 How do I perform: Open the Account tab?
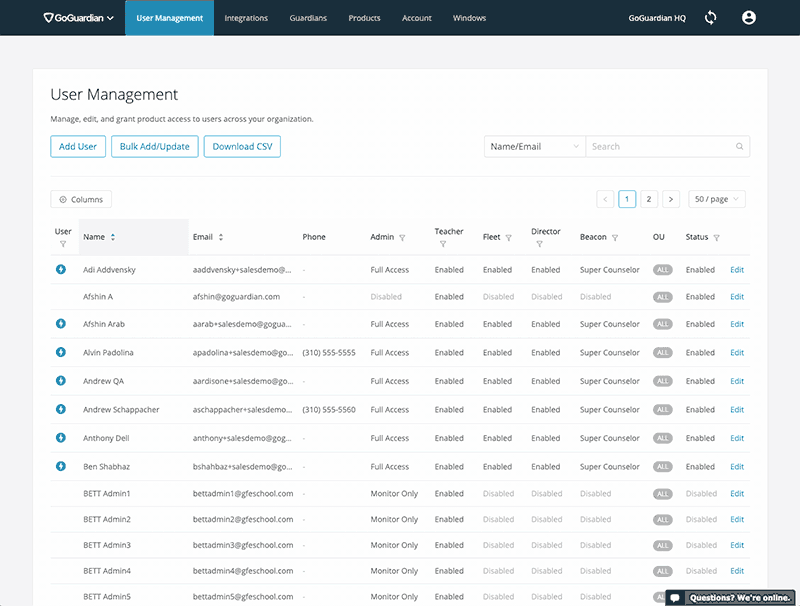(417, 18)
